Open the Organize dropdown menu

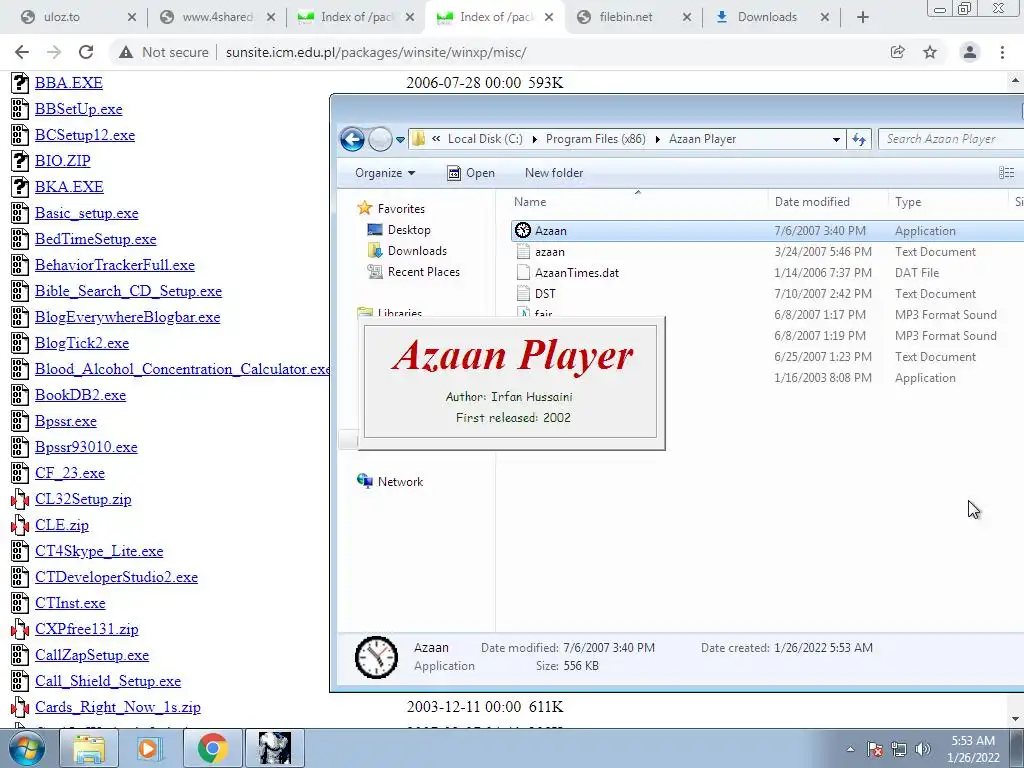[385, 172]
